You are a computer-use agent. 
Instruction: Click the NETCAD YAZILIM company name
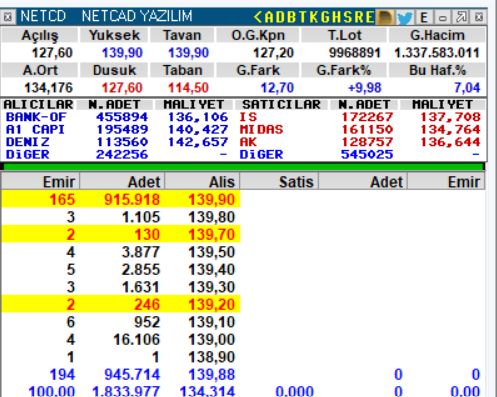coord(137,16)
